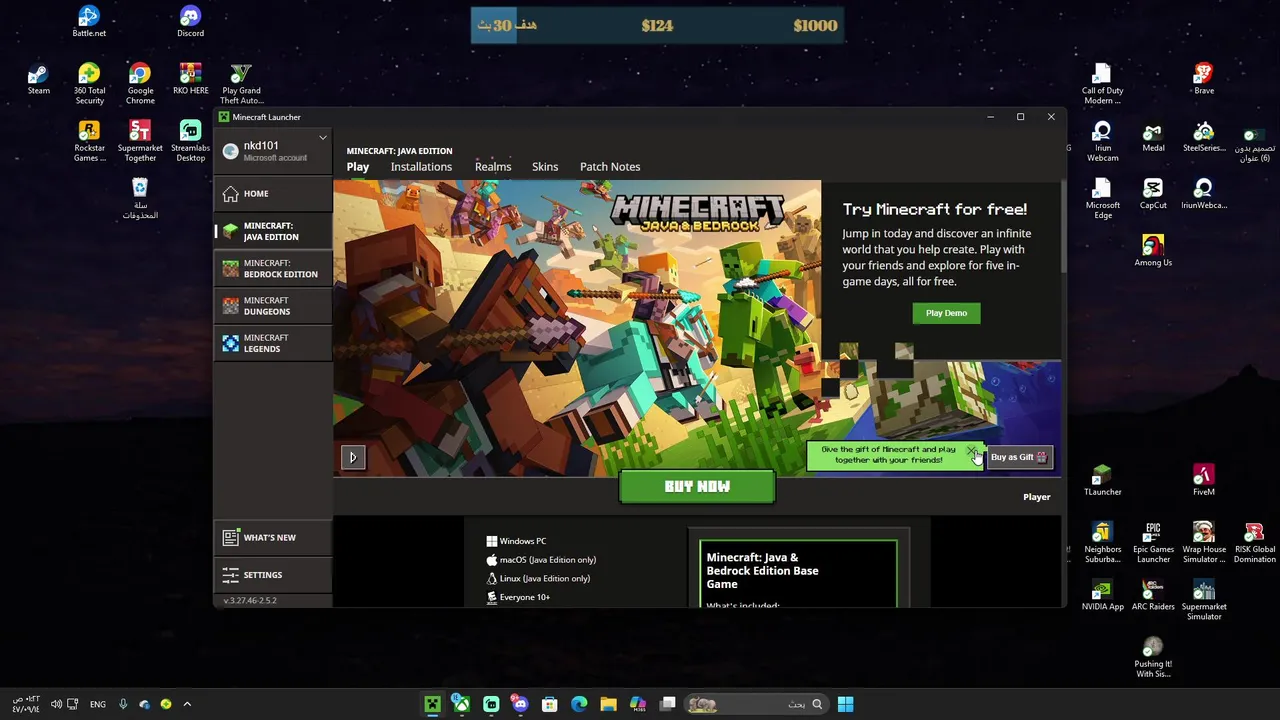Click the green BUY NOW button

[x=697, y=486]
